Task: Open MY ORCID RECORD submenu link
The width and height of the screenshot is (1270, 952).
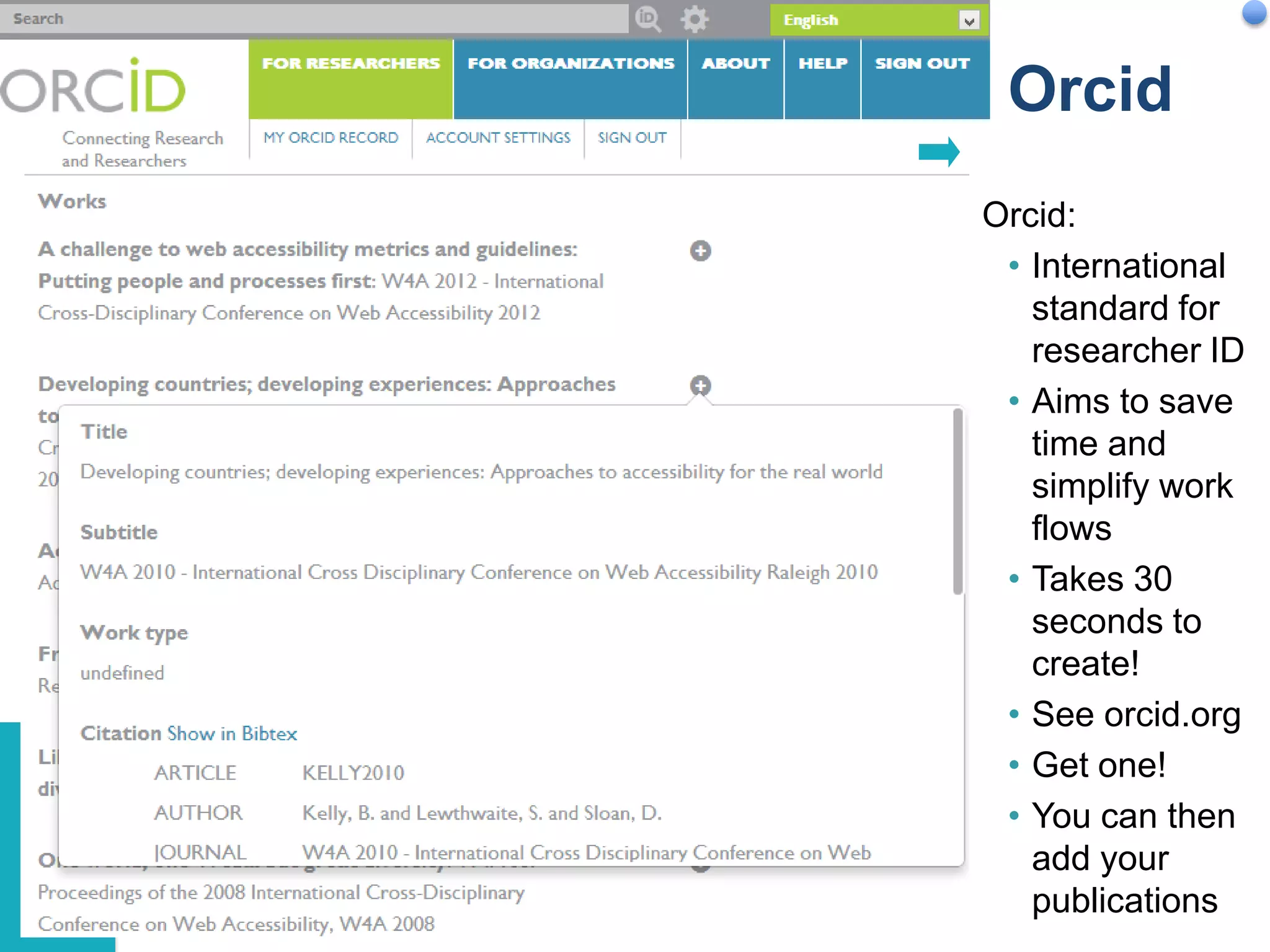Action: pos(331,138)
